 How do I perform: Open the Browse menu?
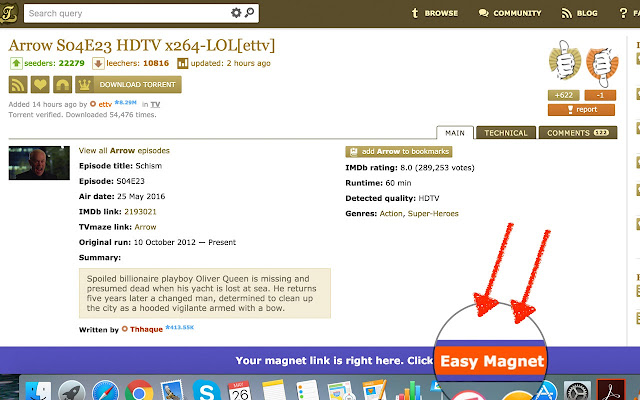(x=434, y=13)
